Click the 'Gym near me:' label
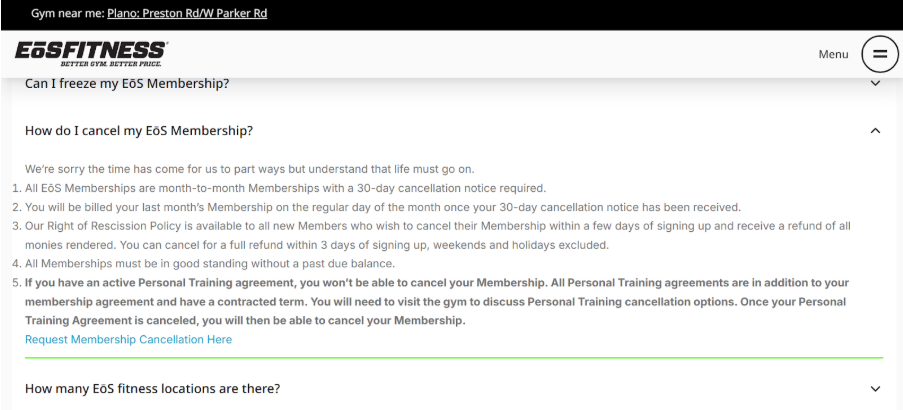903x410 pixels. tap(67, 13)
